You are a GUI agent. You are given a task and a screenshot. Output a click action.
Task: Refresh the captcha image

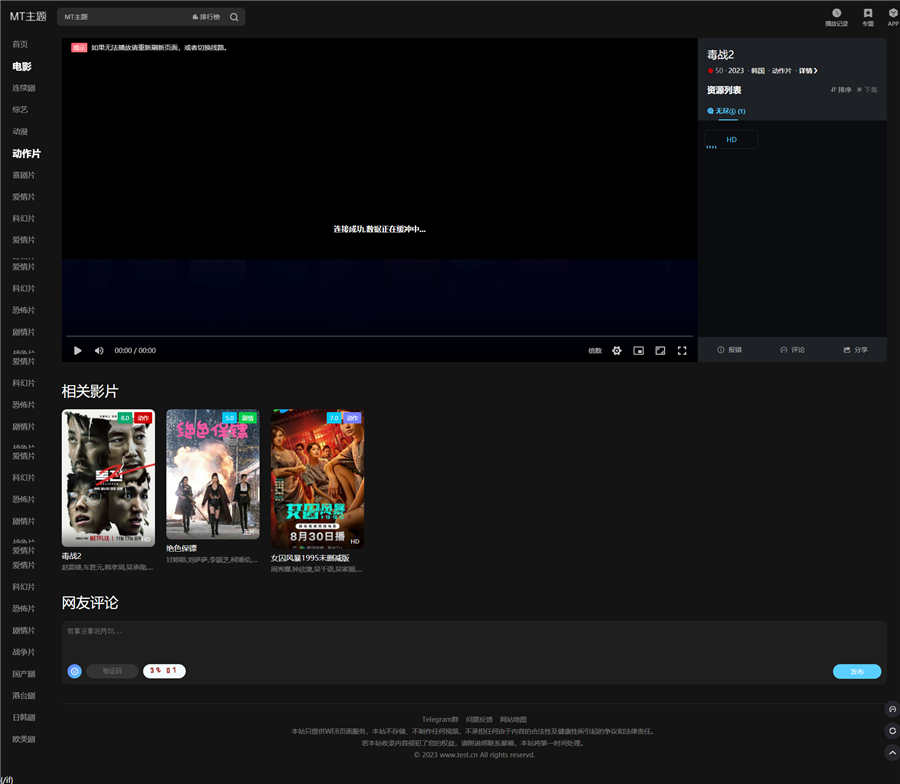[164, 671]
